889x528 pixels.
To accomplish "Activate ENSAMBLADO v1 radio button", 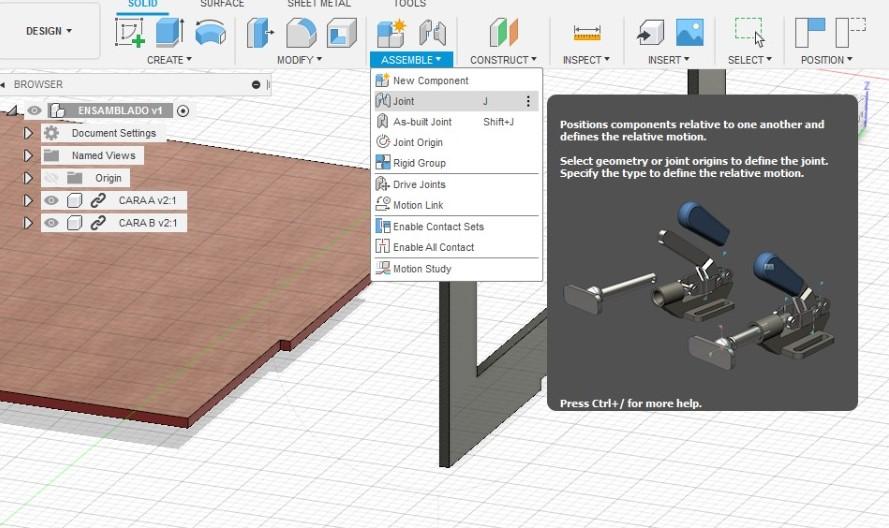I will (x=183, y=111).
